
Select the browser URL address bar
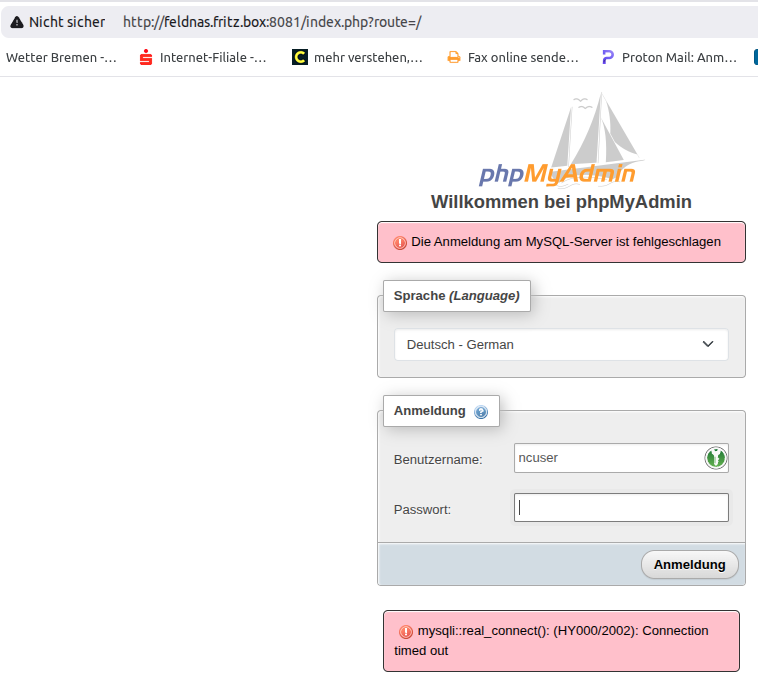point(400,21)
